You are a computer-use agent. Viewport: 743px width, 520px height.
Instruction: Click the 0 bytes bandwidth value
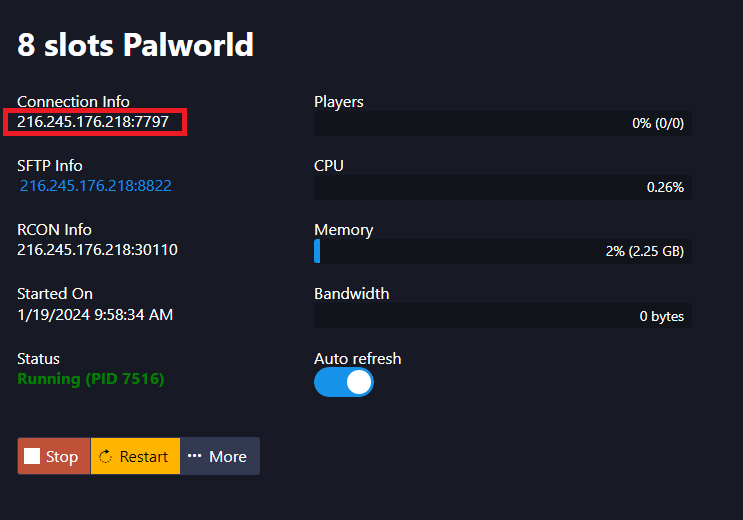point(661,316)
